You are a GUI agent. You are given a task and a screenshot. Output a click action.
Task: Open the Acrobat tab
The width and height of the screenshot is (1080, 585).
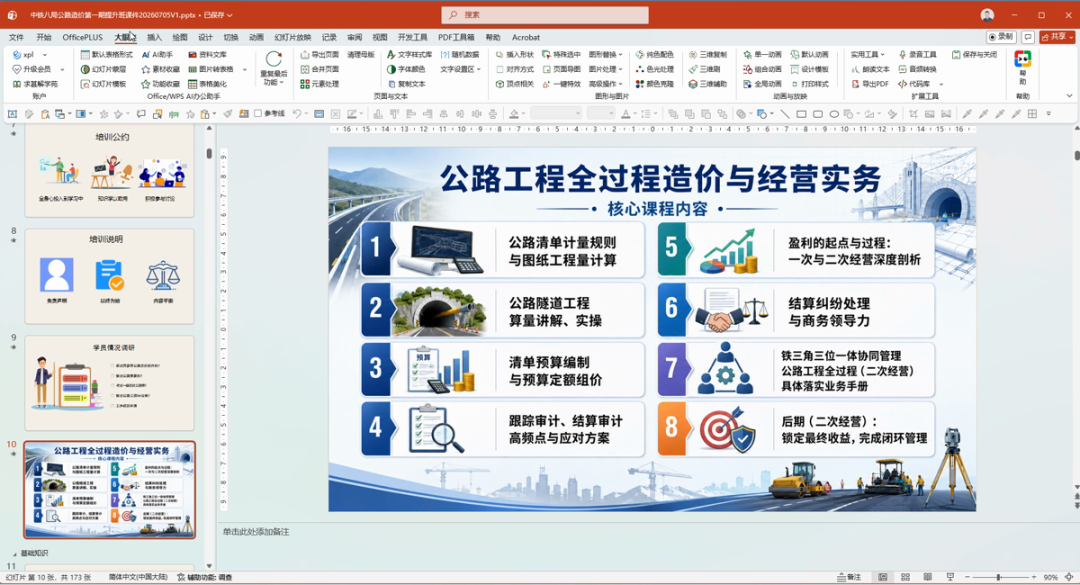[x=526, y=37]
